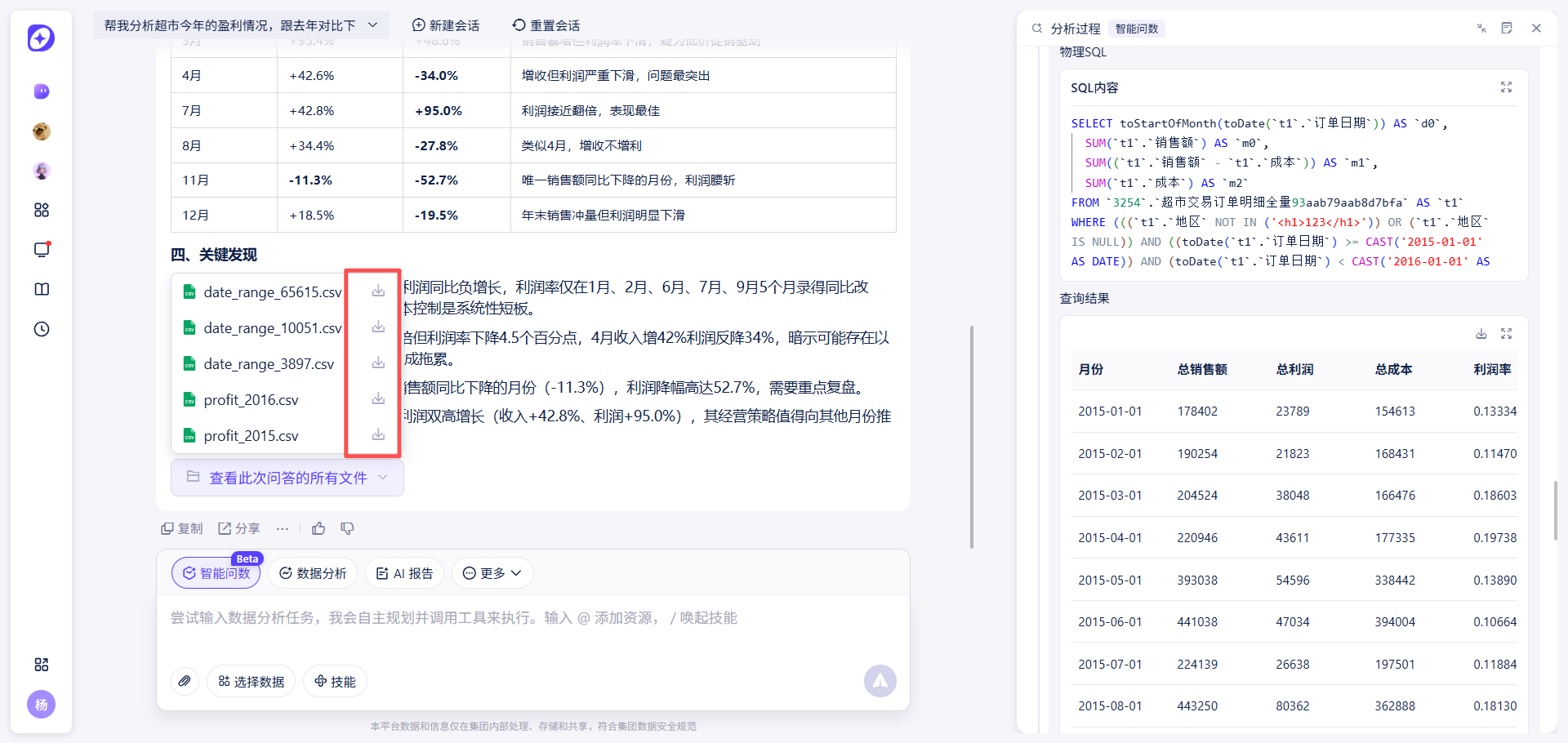Click 新建会话 to start new chat
Screen dimensions: 1568x743
point(446,25)
